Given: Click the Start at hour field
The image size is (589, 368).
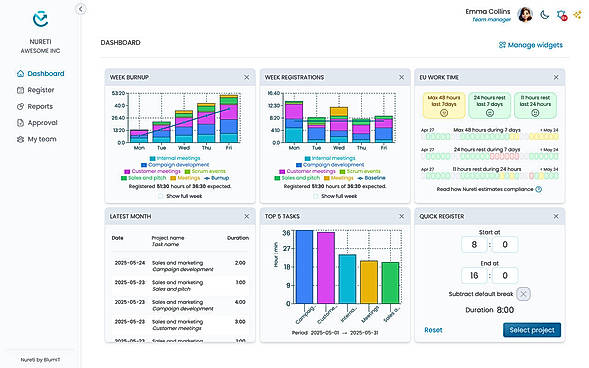Looking at the screenshot, I should point(474,245).
